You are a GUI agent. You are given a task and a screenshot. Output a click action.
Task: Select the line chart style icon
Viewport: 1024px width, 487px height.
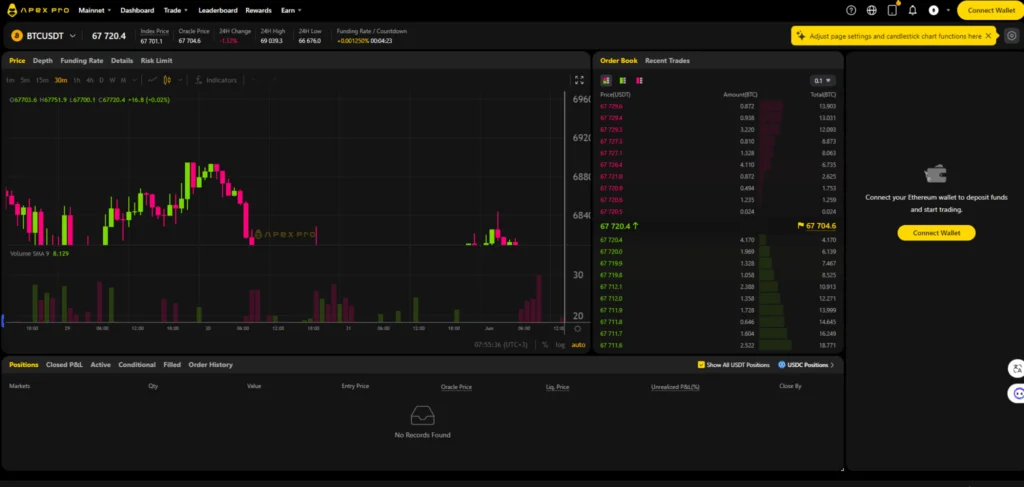point(152,80)
